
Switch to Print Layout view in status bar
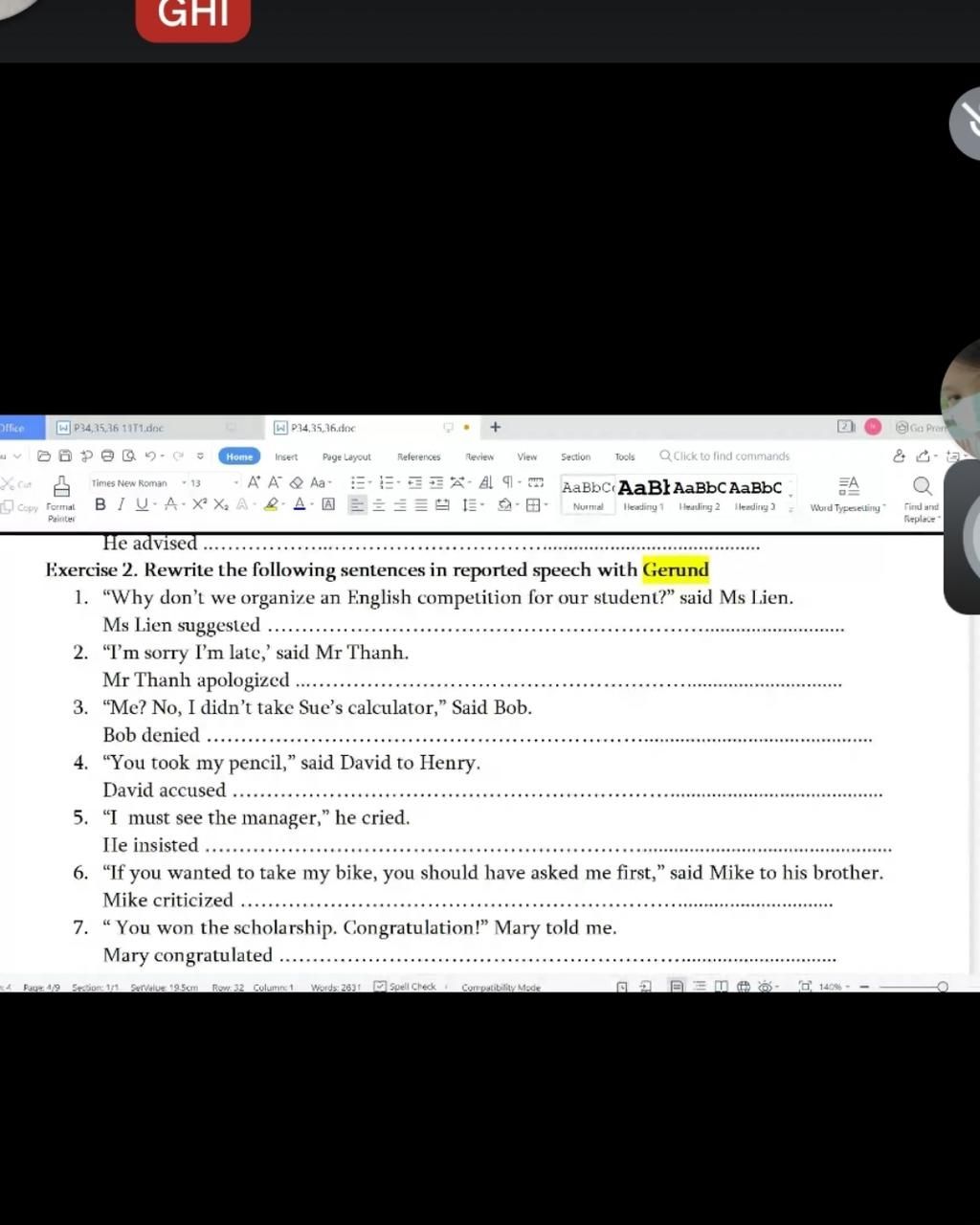click(x=677, y=987)
